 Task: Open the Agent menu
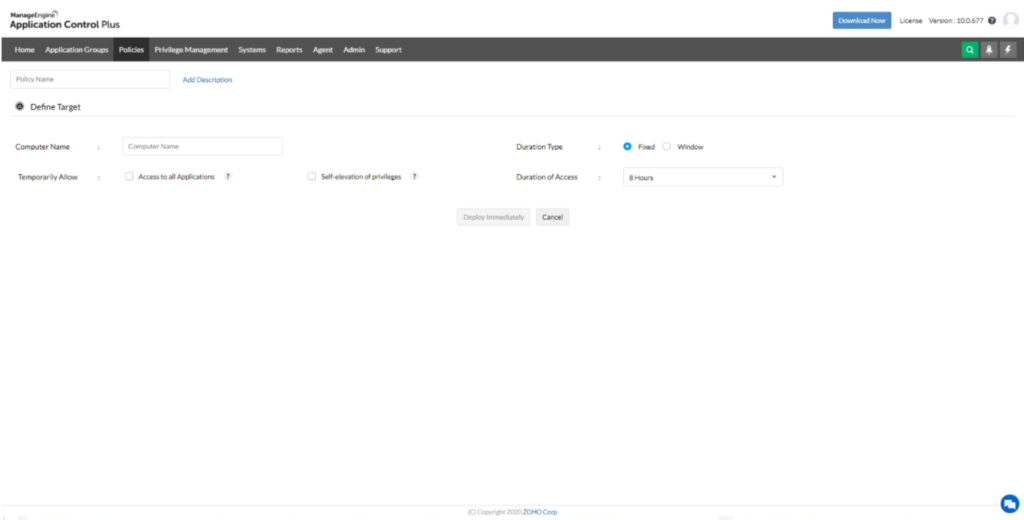pos(323,50)
